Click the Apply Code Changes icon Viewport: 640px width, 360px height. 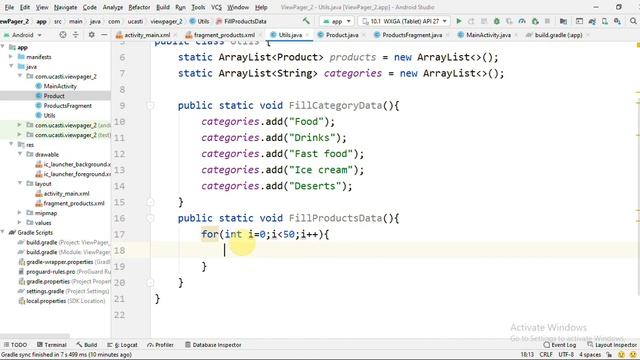pos(484,21)
